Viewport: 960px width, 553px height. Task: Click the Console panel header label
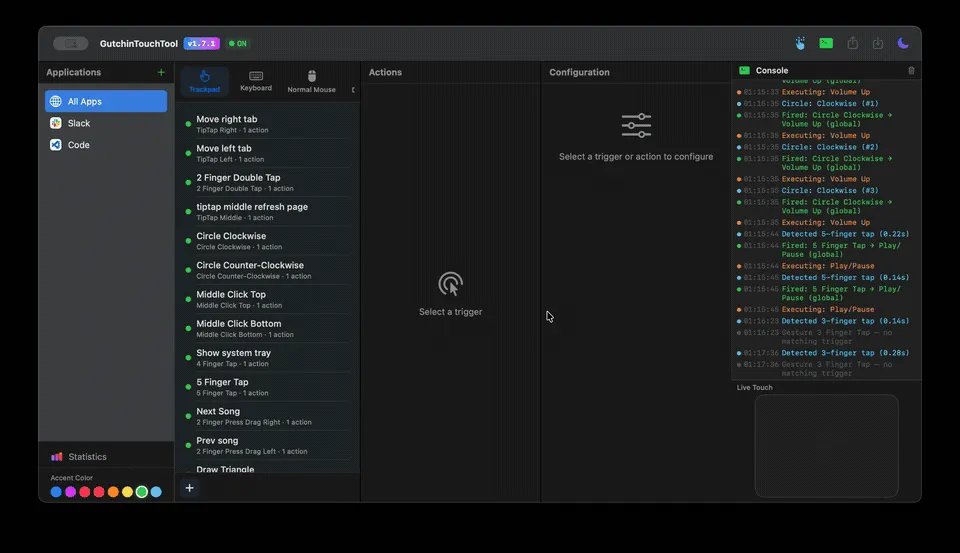pos(771,70)
